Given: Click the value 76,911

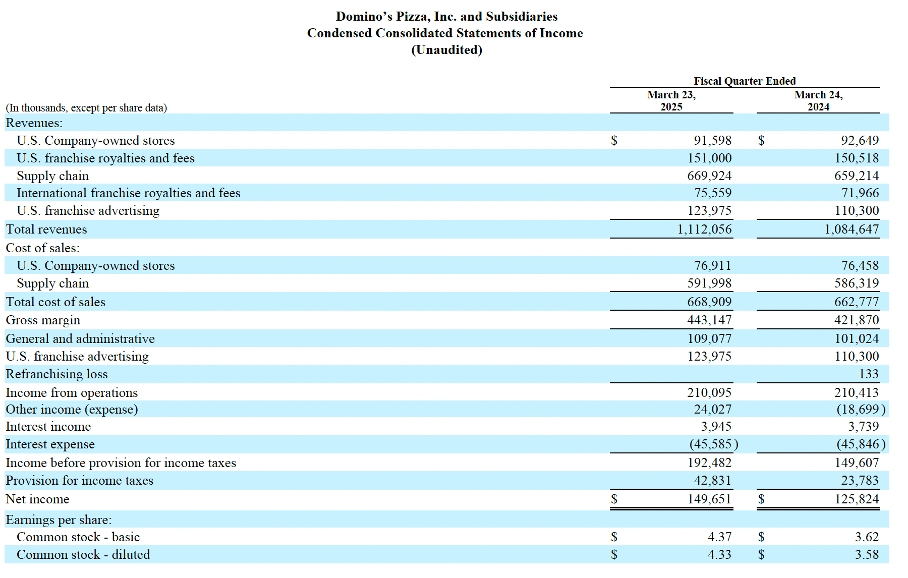Looking at the screenshot, I should tap(712, 266).
